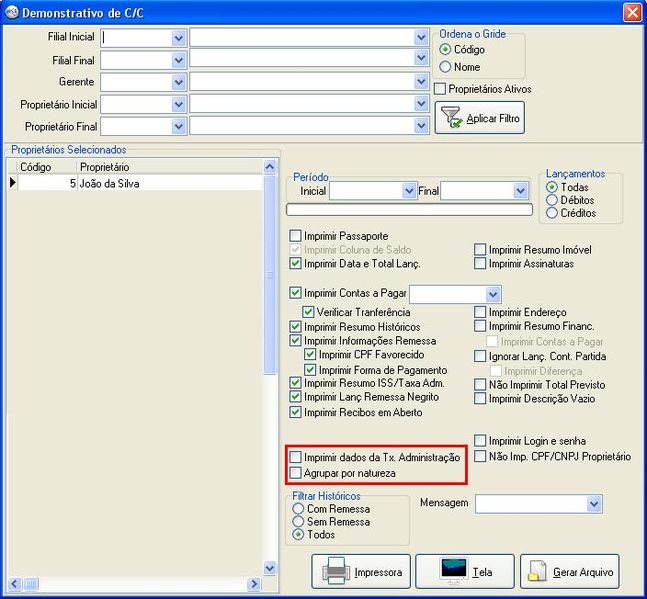Select the João da Silva row
647x599 pixels.
pos(140,183)
